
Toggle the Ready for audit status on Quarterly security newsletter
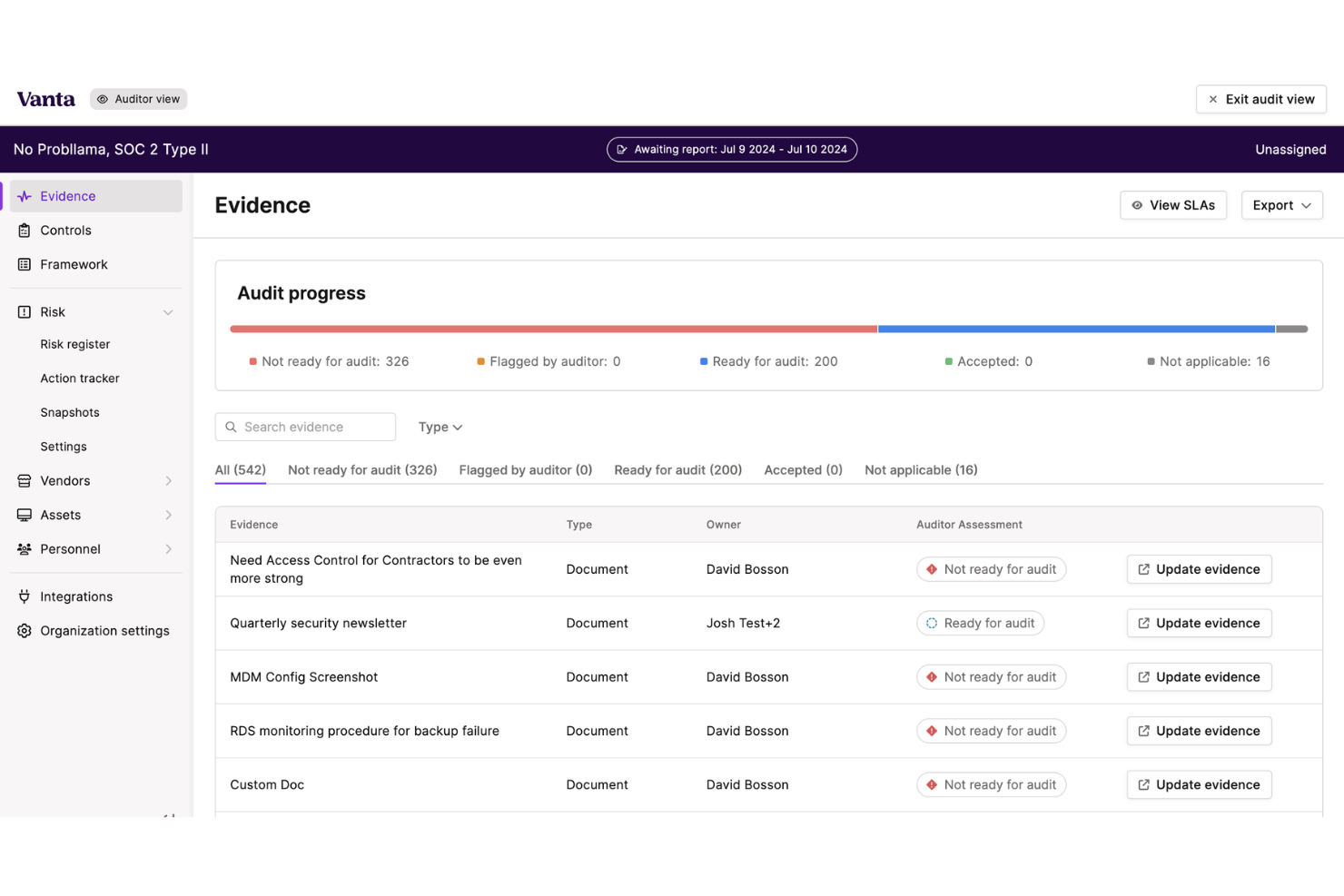pyautogui.click(x=980, y=623)
